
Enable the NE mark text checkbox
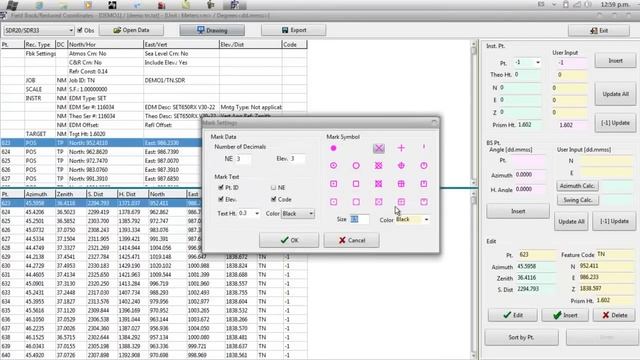(273, 187)
